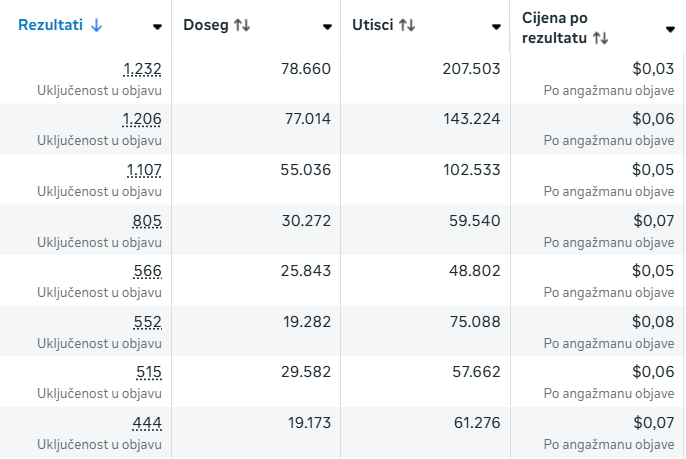The height and width of the screenshot is (459, 686).
Task: Click the 552 results value
Action: pos(147,322)
